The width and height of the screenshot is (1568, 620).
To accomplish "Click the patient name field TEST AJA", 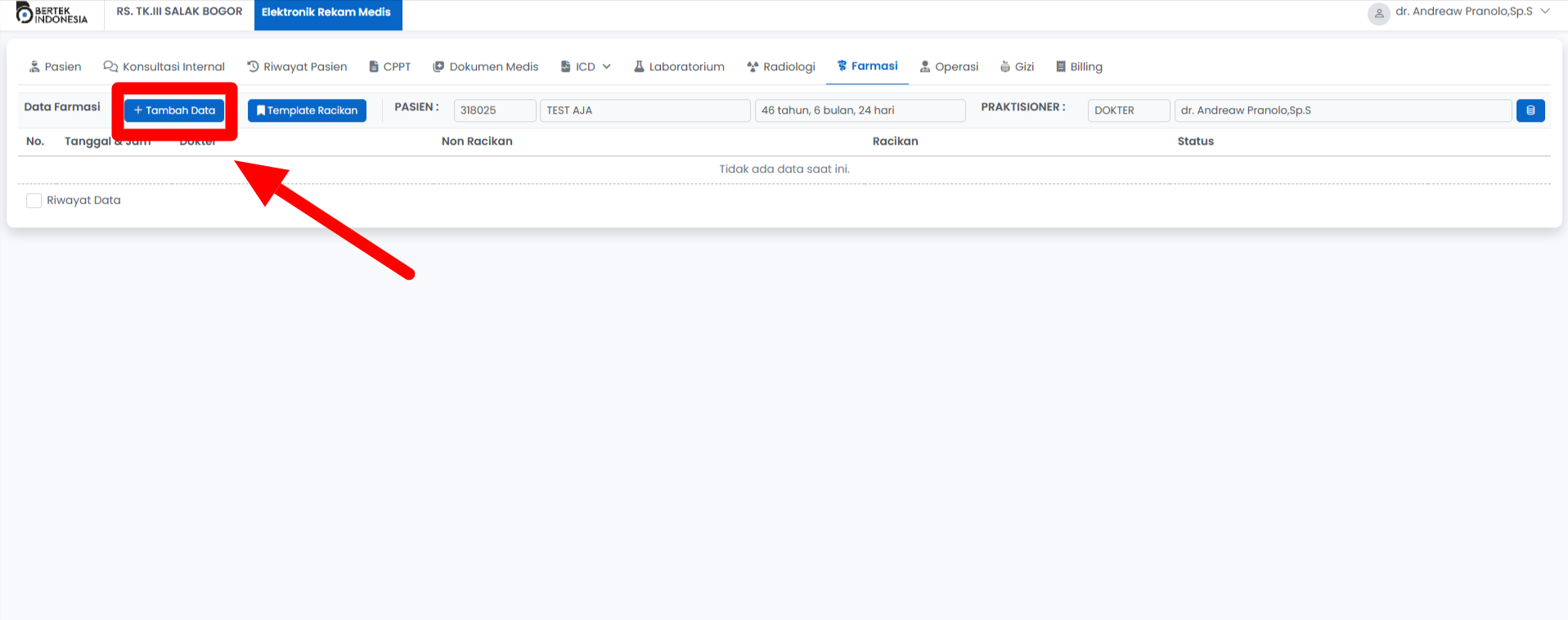I will 644,110.
